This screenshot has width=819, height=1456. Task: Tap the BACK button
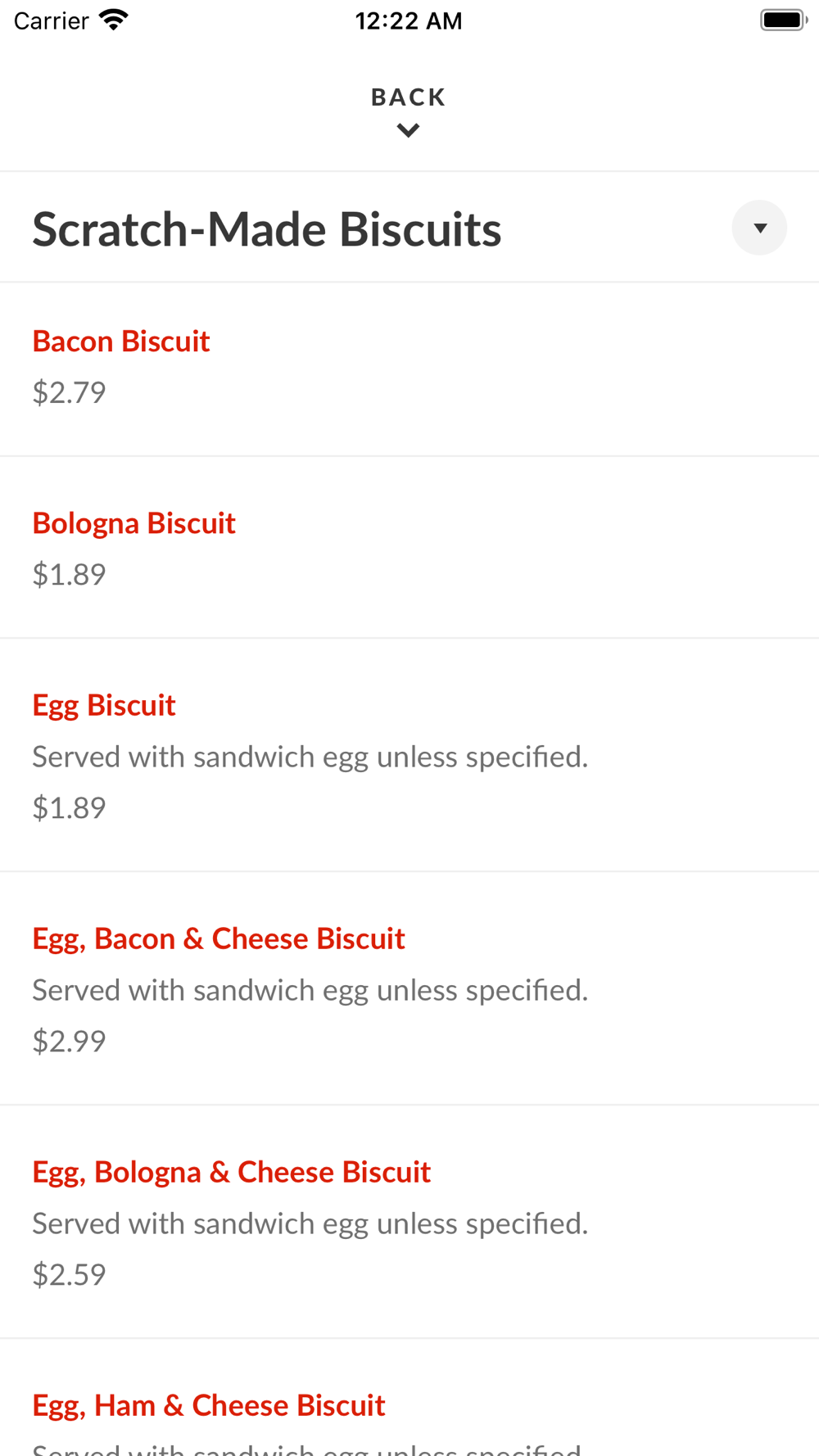click(x=408, y=97)
